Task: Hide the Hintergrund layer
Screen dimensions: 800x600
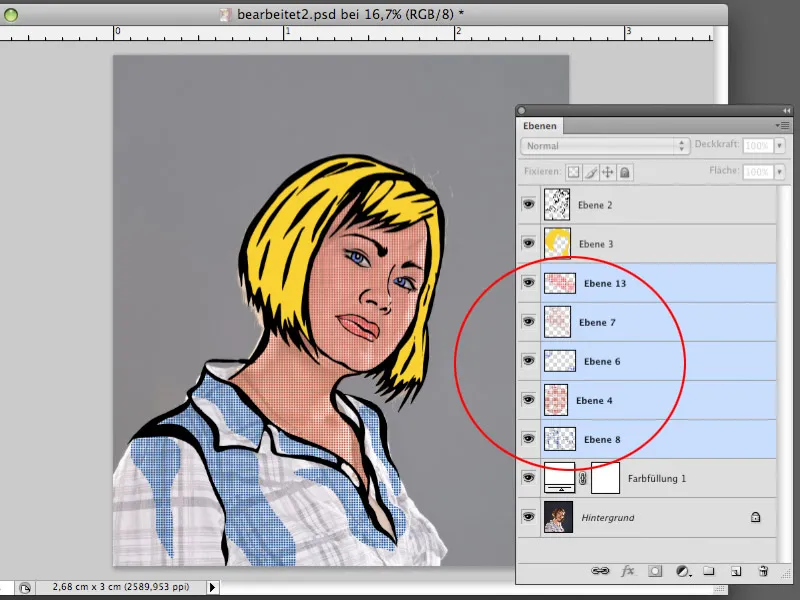Action: (x=529, y=517)
